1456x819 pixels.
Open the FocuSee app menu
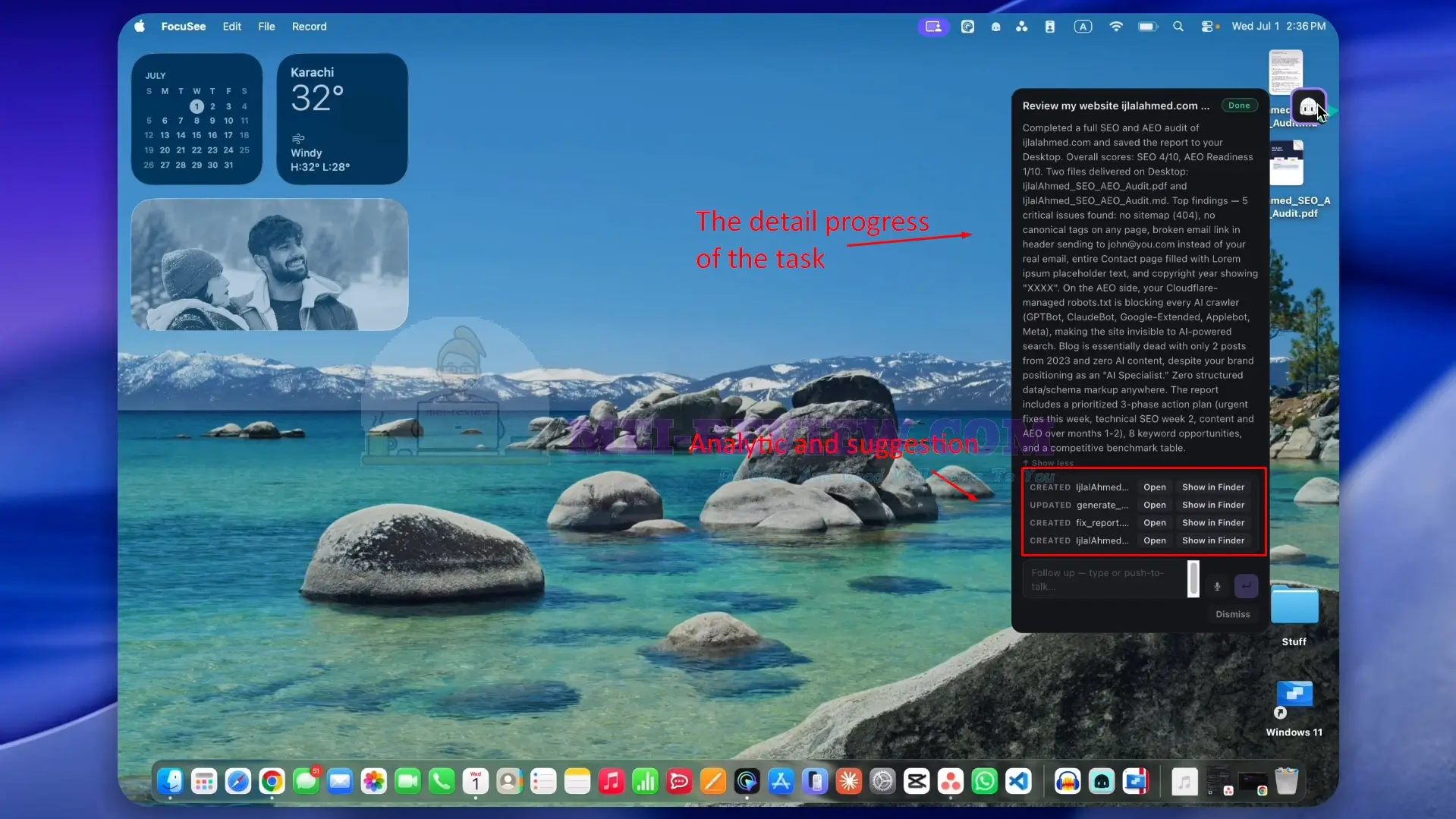coord(183,27)
